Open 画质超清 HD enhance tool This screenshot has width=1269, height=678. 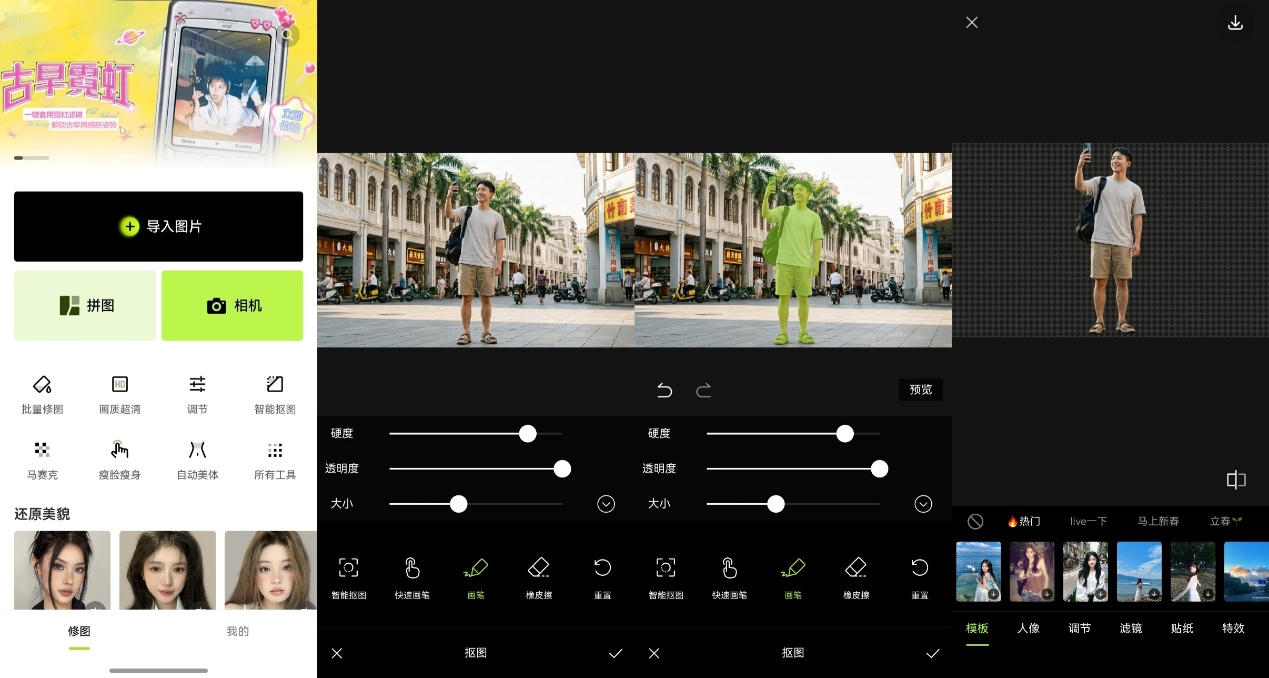[x=120, y=395]
